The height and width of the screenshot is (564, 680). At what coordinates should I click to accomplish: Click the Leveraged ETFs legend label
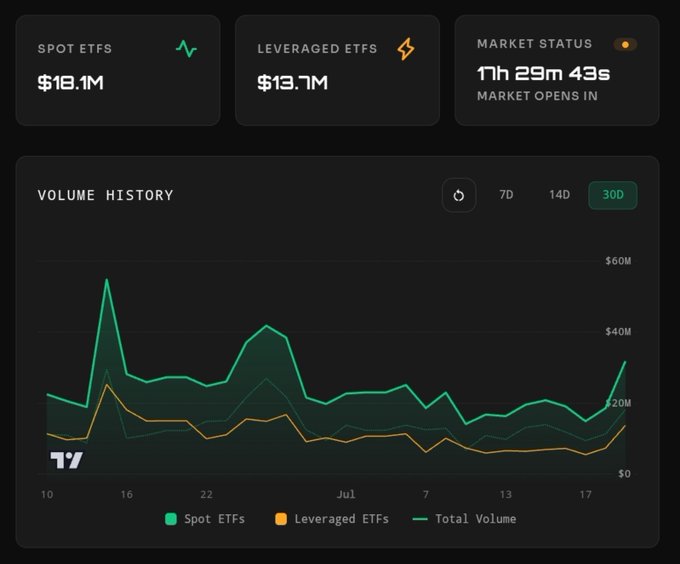coord(341,519)
